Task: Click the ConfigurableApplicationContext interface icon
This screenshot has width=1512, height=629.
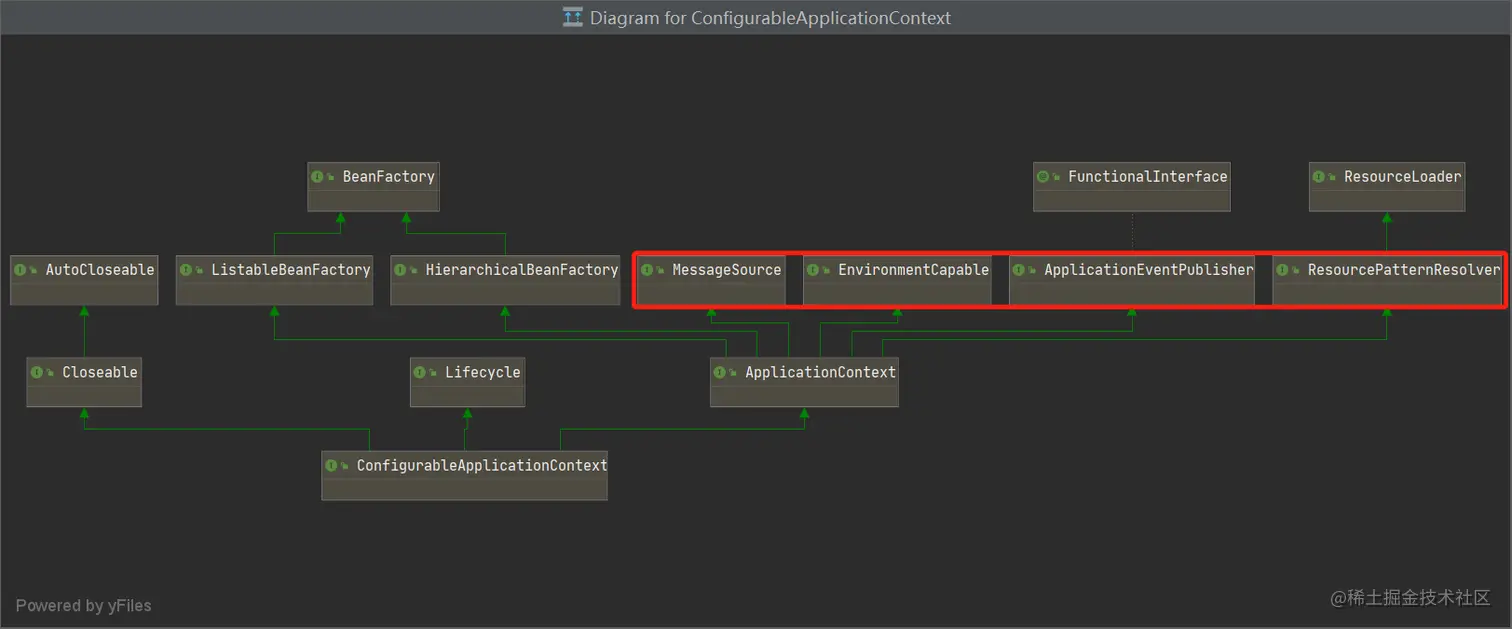Action: pos(331,466)
